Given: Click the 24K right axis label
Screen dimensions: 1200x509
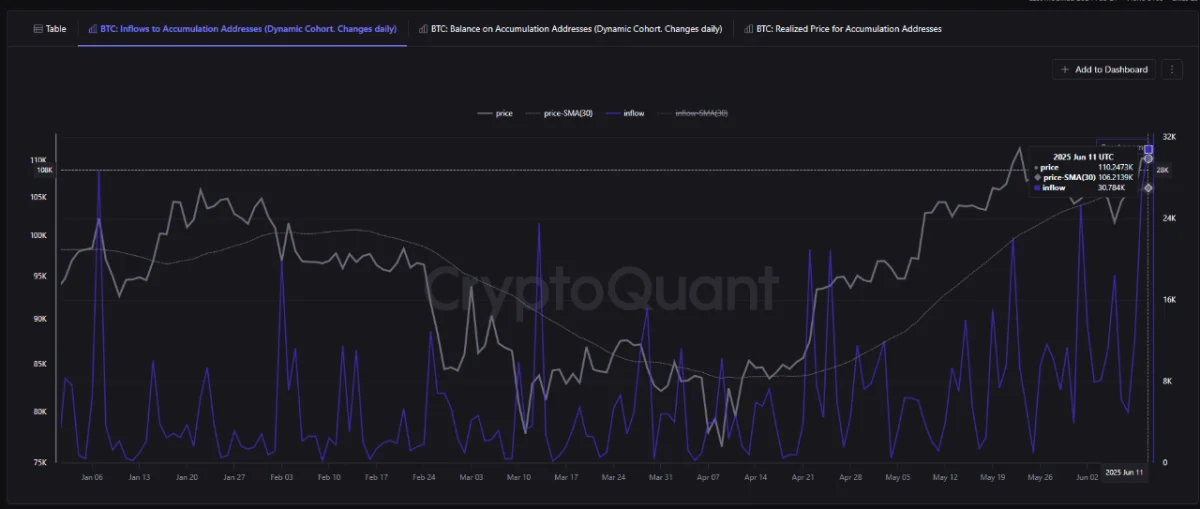Looking at the screenshot, I should click(1171, 217).
